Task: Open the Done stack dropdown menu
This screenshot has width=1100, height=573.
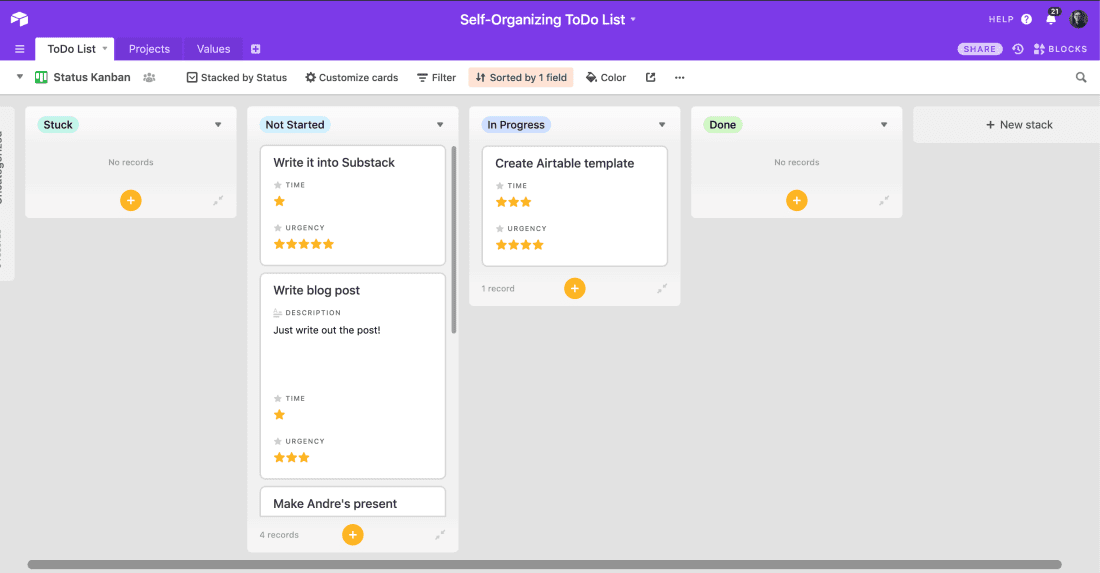Action: click(884, 125)
